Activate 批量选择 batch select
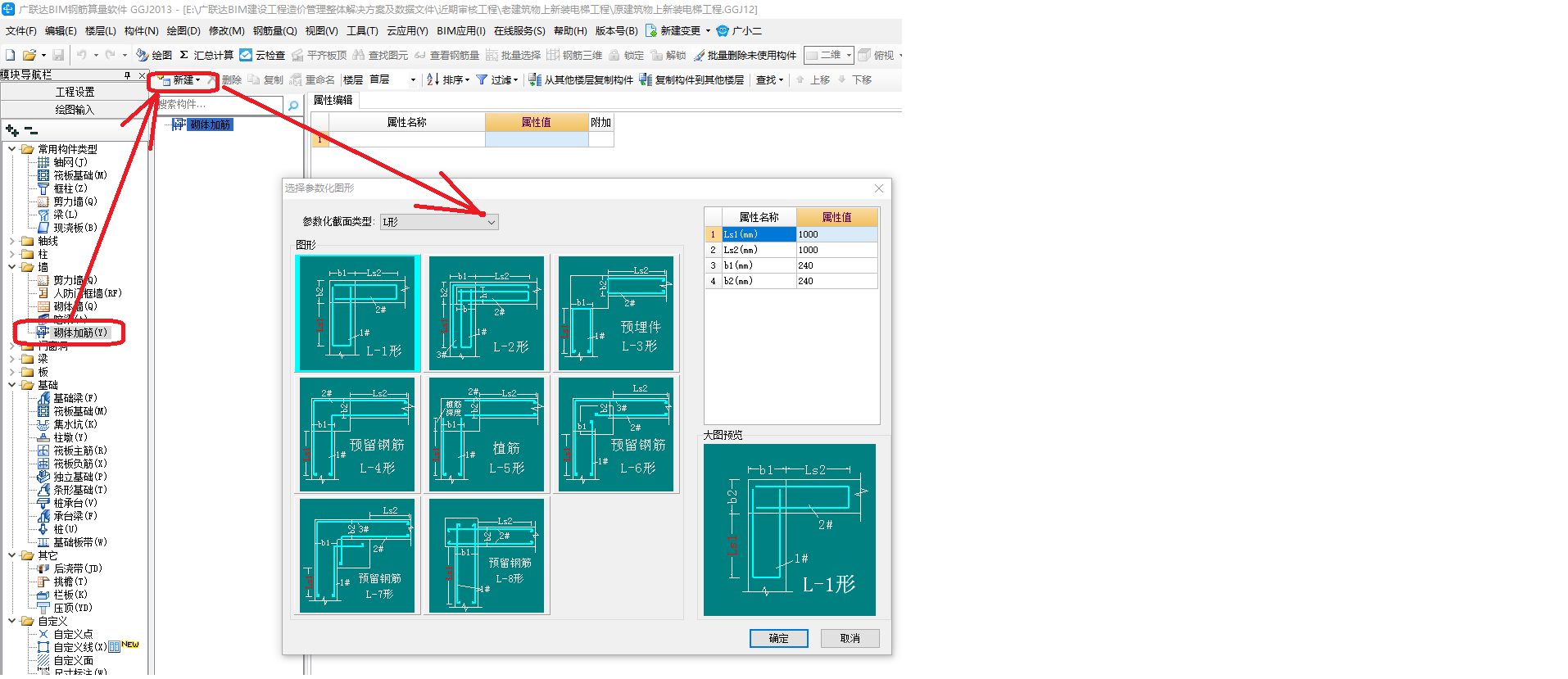 (513, 55)
